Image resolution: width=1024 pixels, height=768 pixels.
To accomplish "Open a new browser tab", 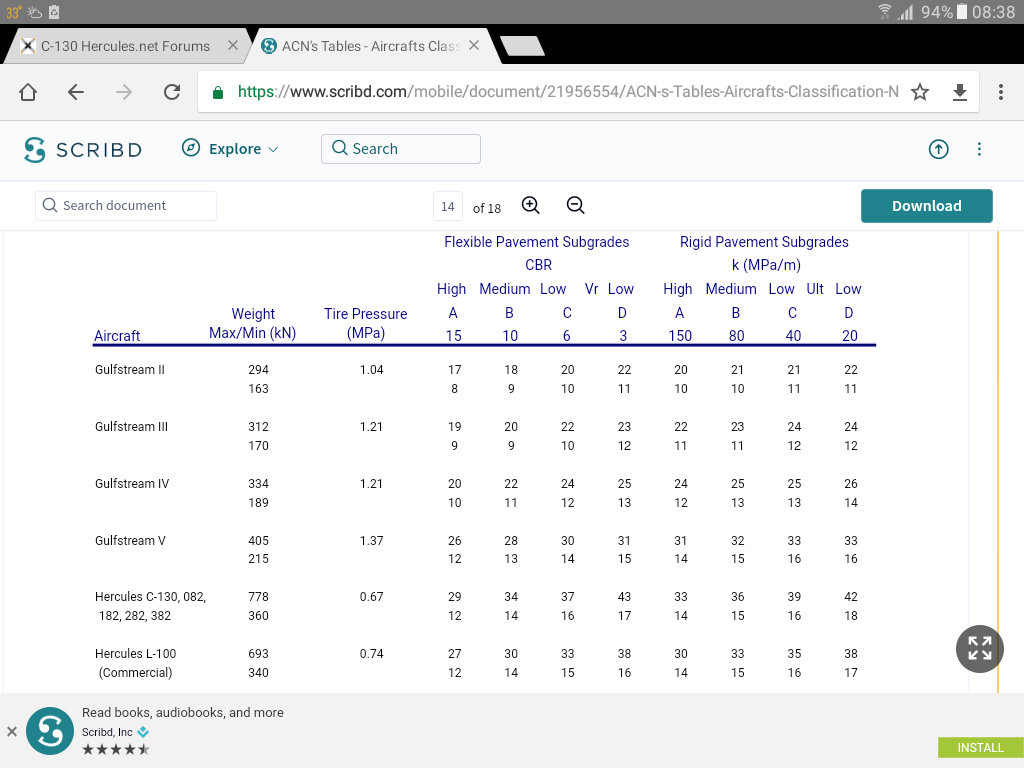I will point(522,46).
